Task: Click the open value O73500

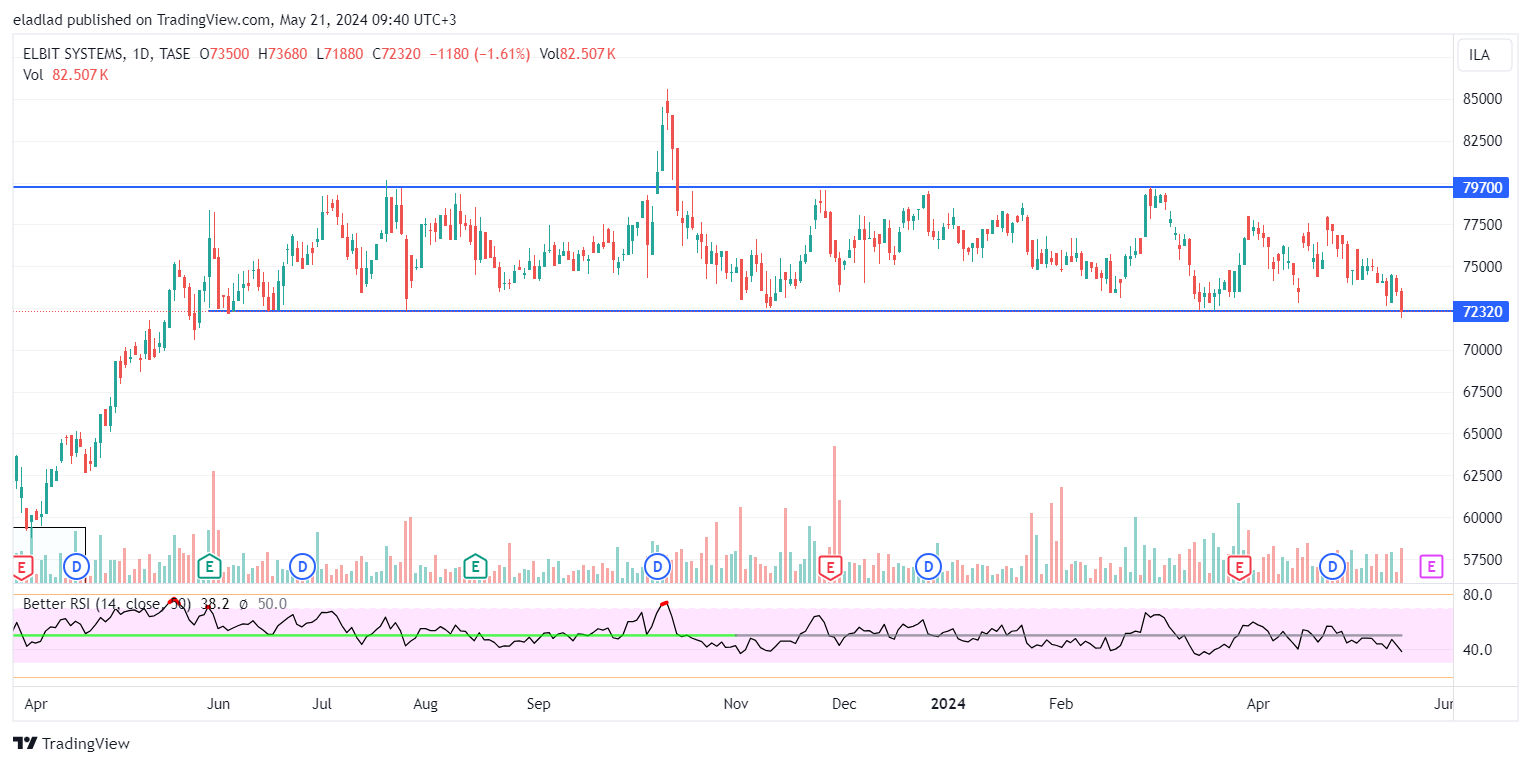Action: pyautogui.click(x=223, y=54)
